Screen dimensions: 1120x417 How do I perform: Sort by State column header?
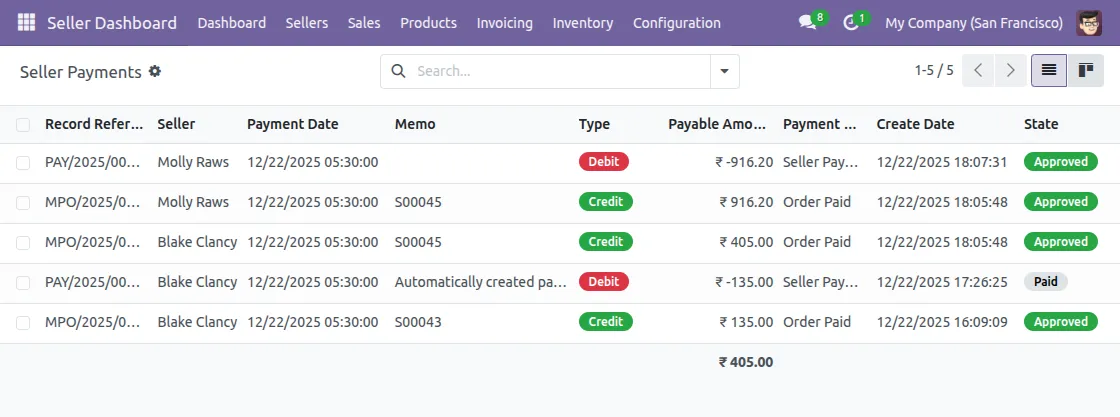(1041, 124)
